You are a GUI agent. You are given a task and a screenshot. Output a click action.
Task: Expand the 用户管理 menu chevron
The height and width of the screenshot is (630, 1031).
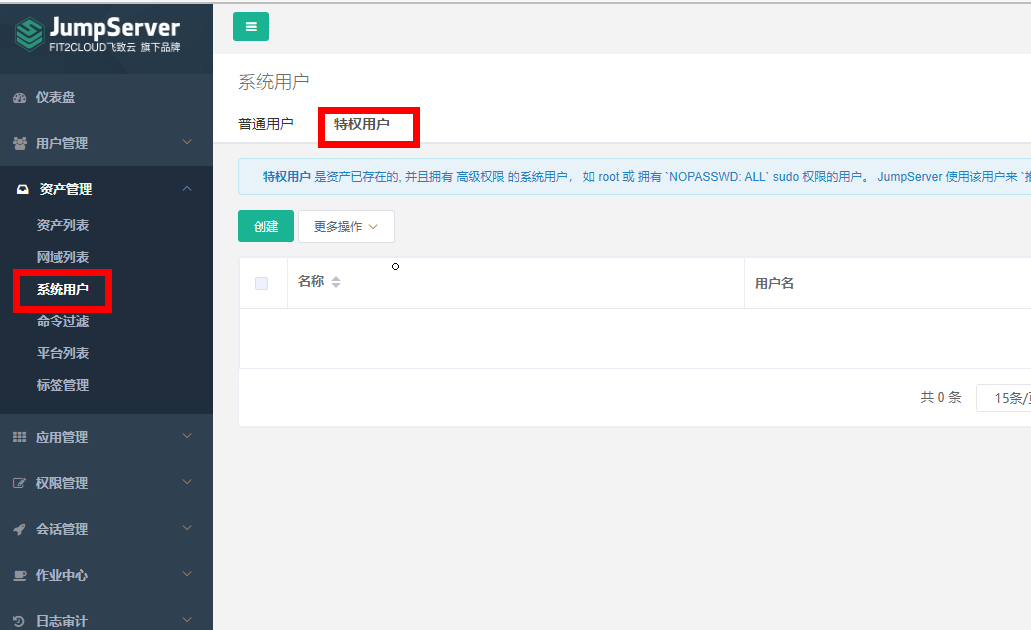click(x=187, y=142)
